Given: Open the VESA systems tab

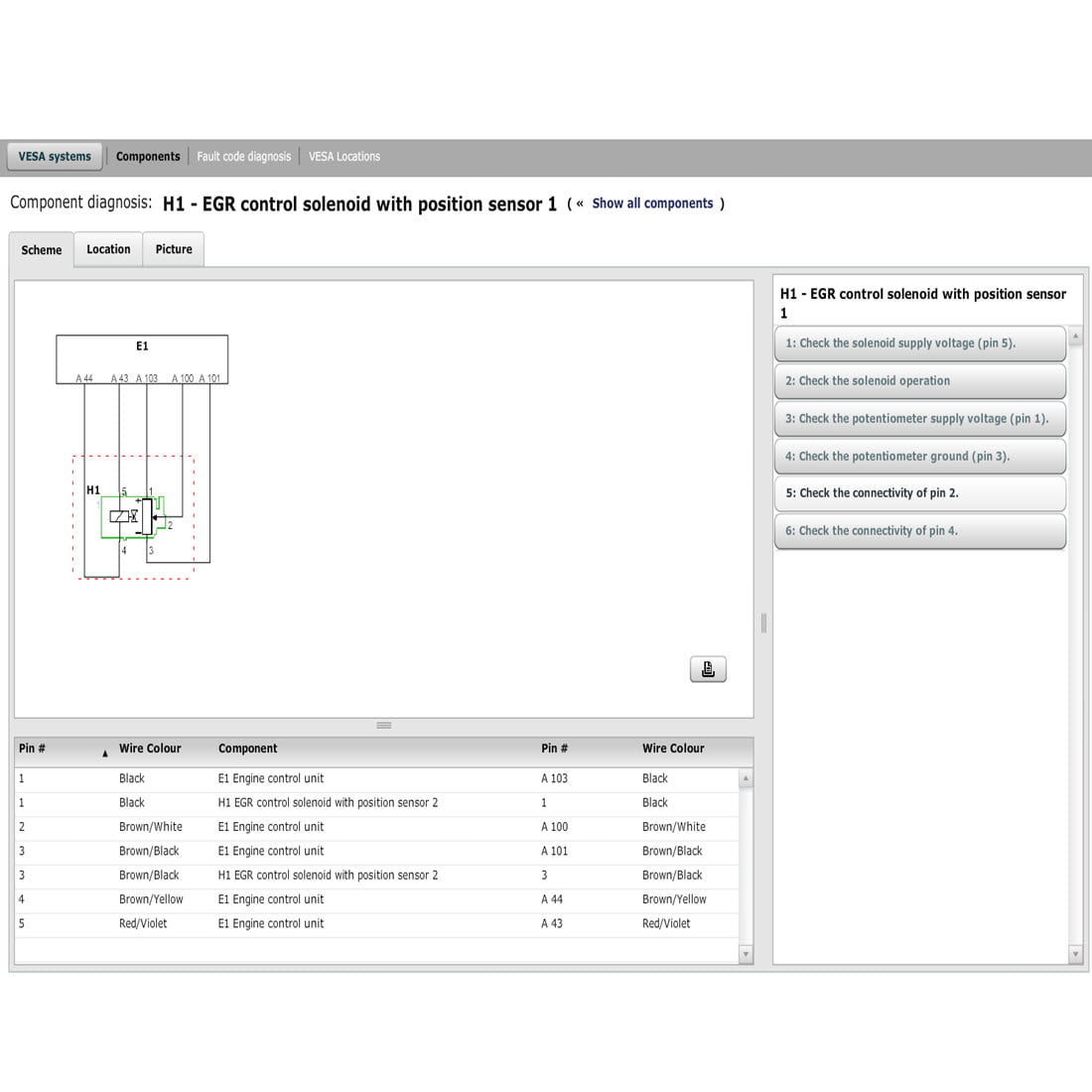Looking at the screenshot, I should (x=55, y=157).
